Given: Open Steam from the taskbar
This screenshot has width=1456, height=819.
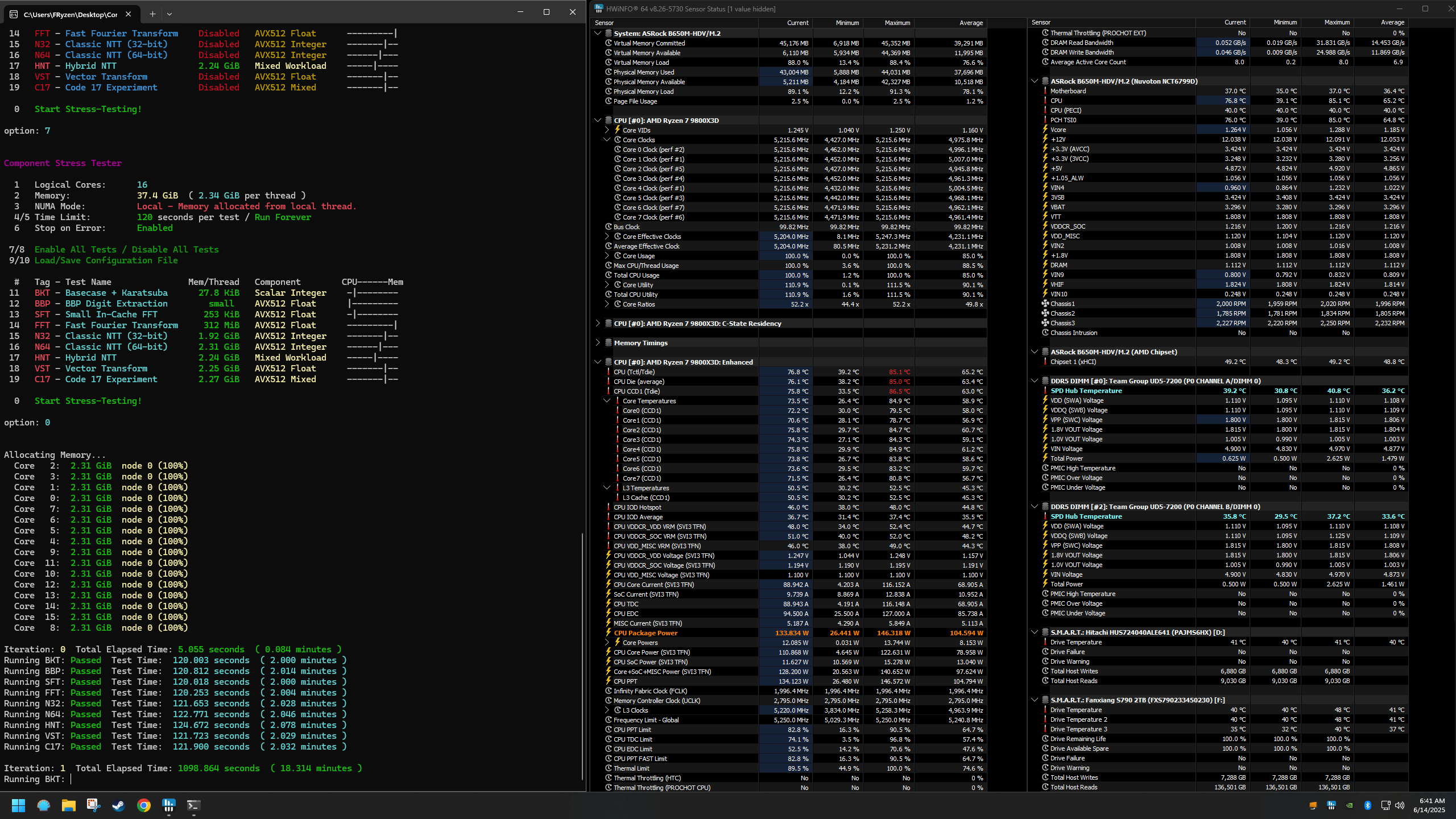Looking at the screenshot, I should (118, 805).
